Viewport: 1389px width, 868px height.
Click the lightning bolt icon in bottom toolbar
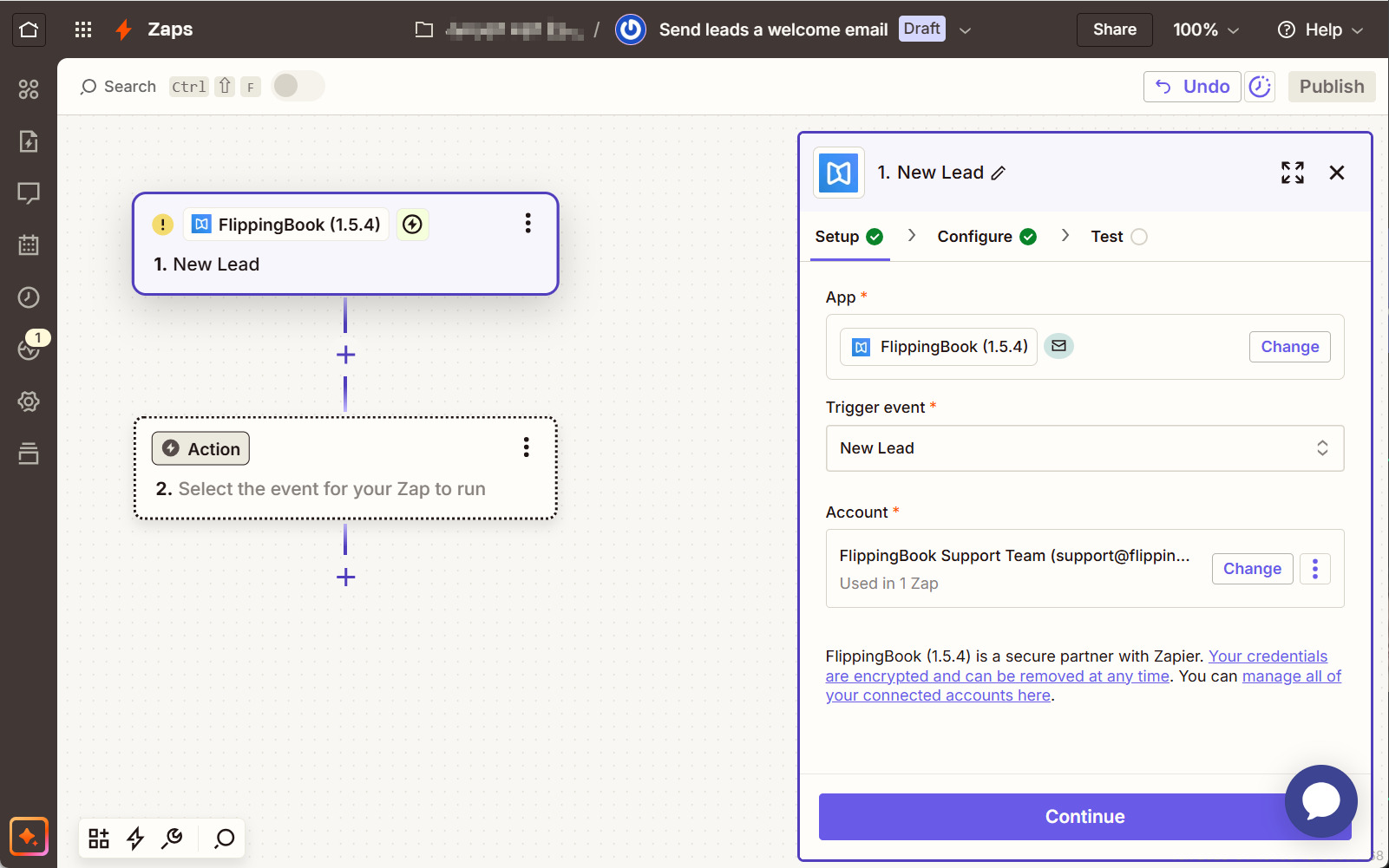click(135, 838)
